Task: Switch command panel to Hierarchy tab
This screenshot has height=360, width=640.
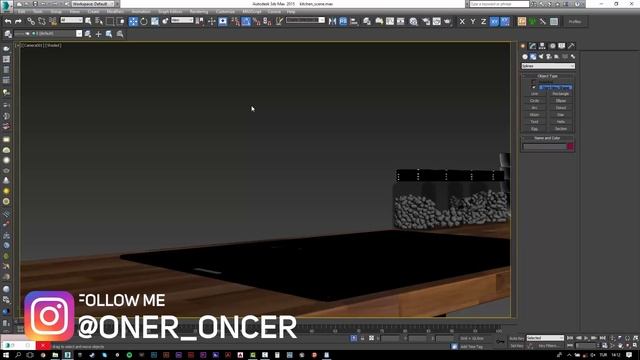Action: point(542,46)
